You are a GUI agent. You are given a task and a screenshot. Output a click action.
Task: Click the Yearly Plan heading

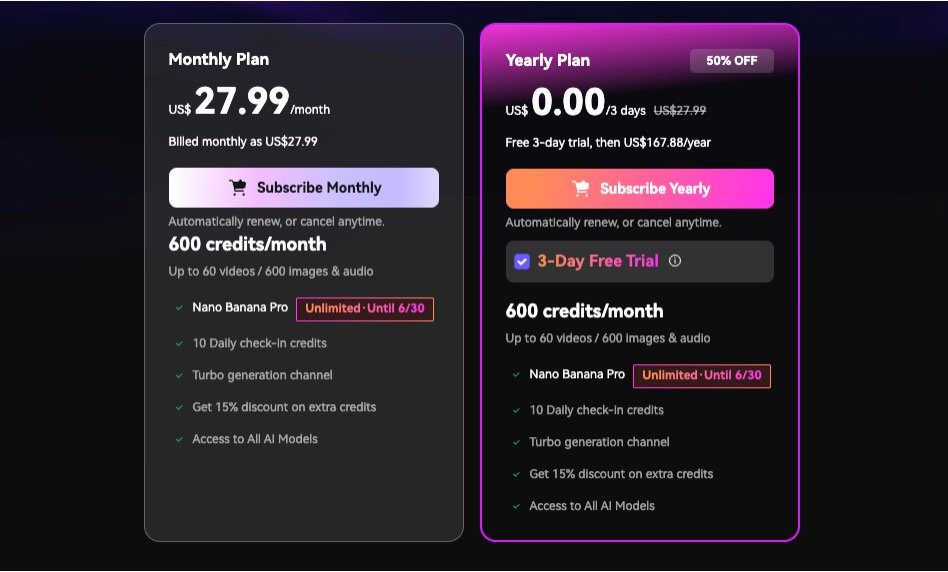(547, 60)
